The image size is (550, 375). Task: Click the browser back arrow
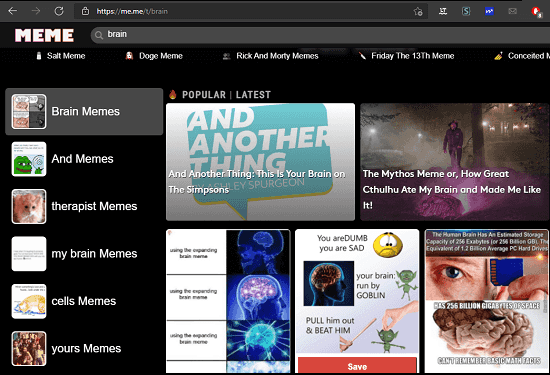click(13, 11)
